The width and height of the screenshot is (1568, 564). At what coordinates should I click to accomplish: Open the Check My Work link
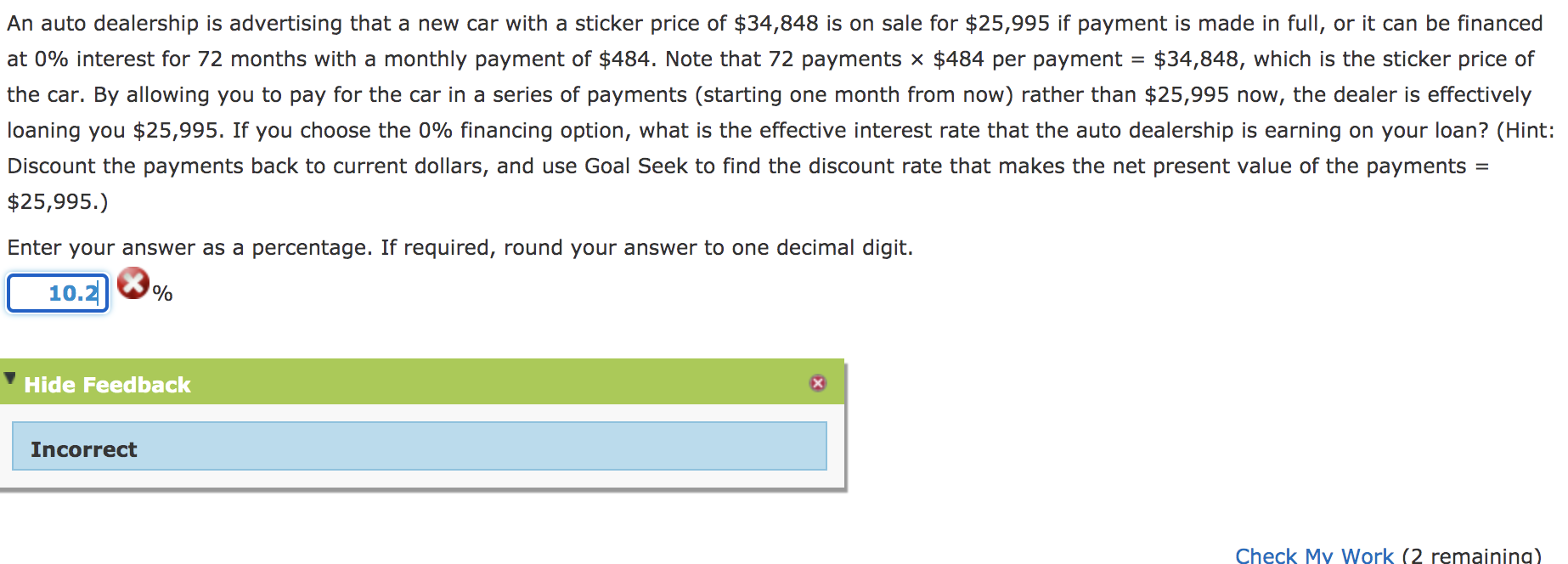[x=1313, y=556]
